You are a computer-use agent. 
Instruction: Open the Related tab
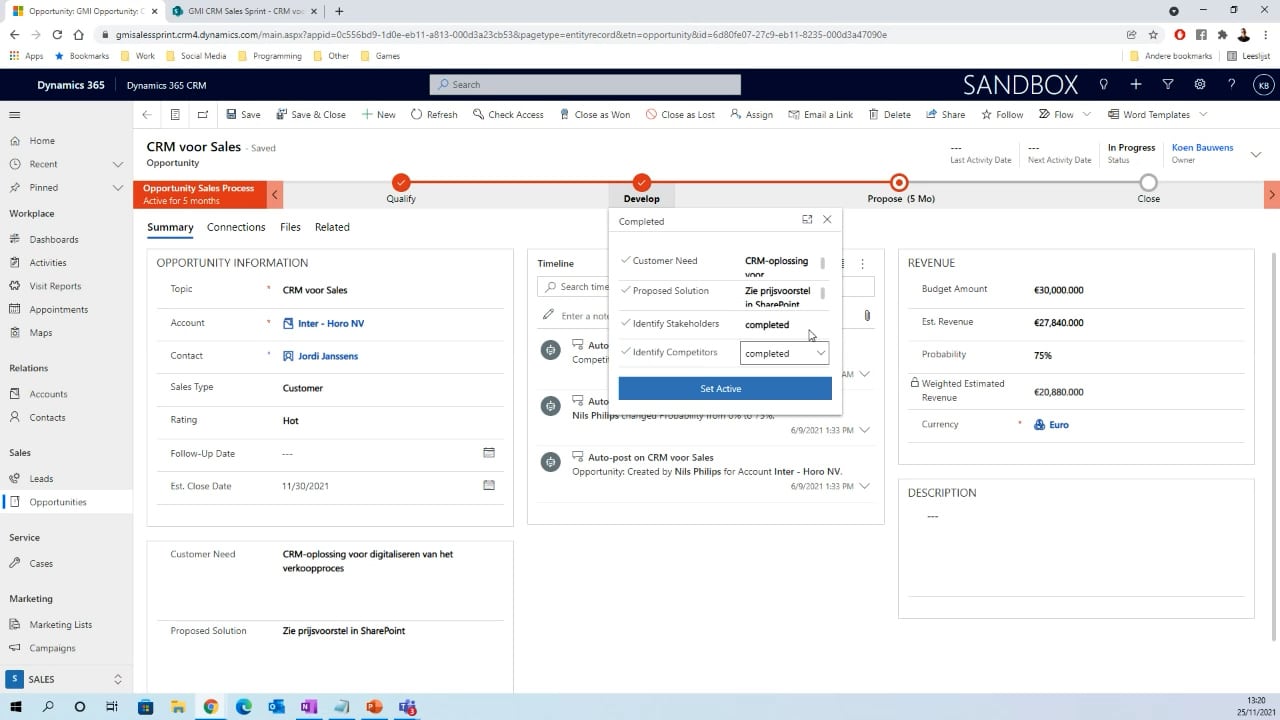[332, 227]
